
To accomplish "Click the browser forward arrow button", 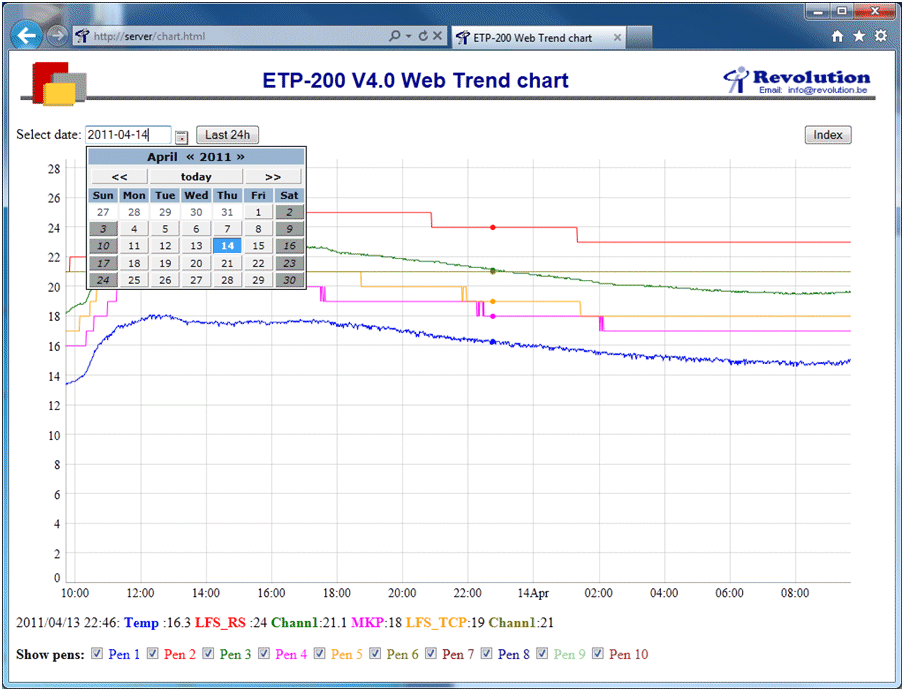I will pos(56,36).
